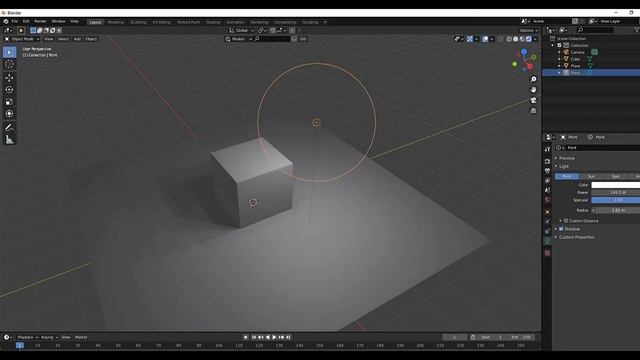
Task: Open the viewport Options dropdown
Action: click(529, 31)
